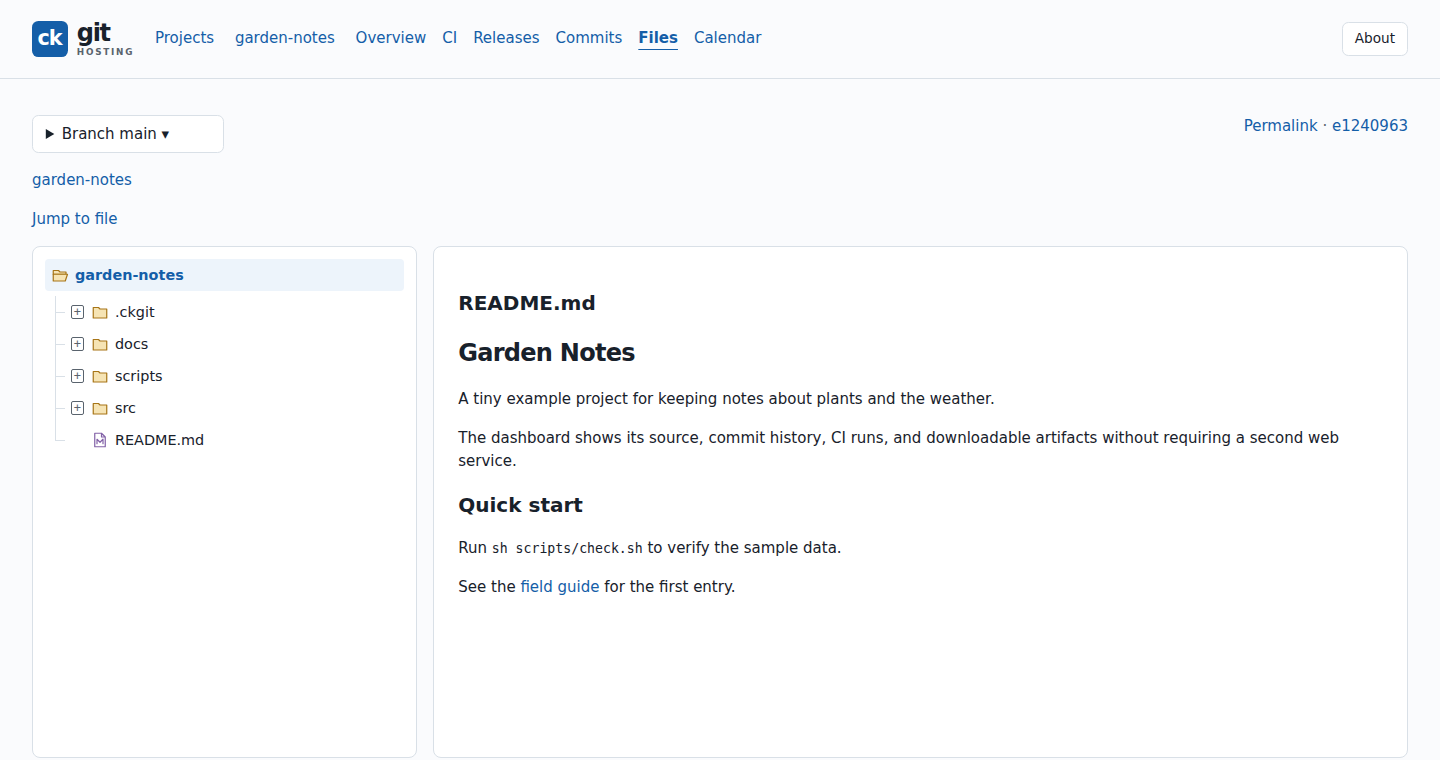The image size is (1440, 760).
Task: Select the docs folder name in tree
Action: (132, 344)
